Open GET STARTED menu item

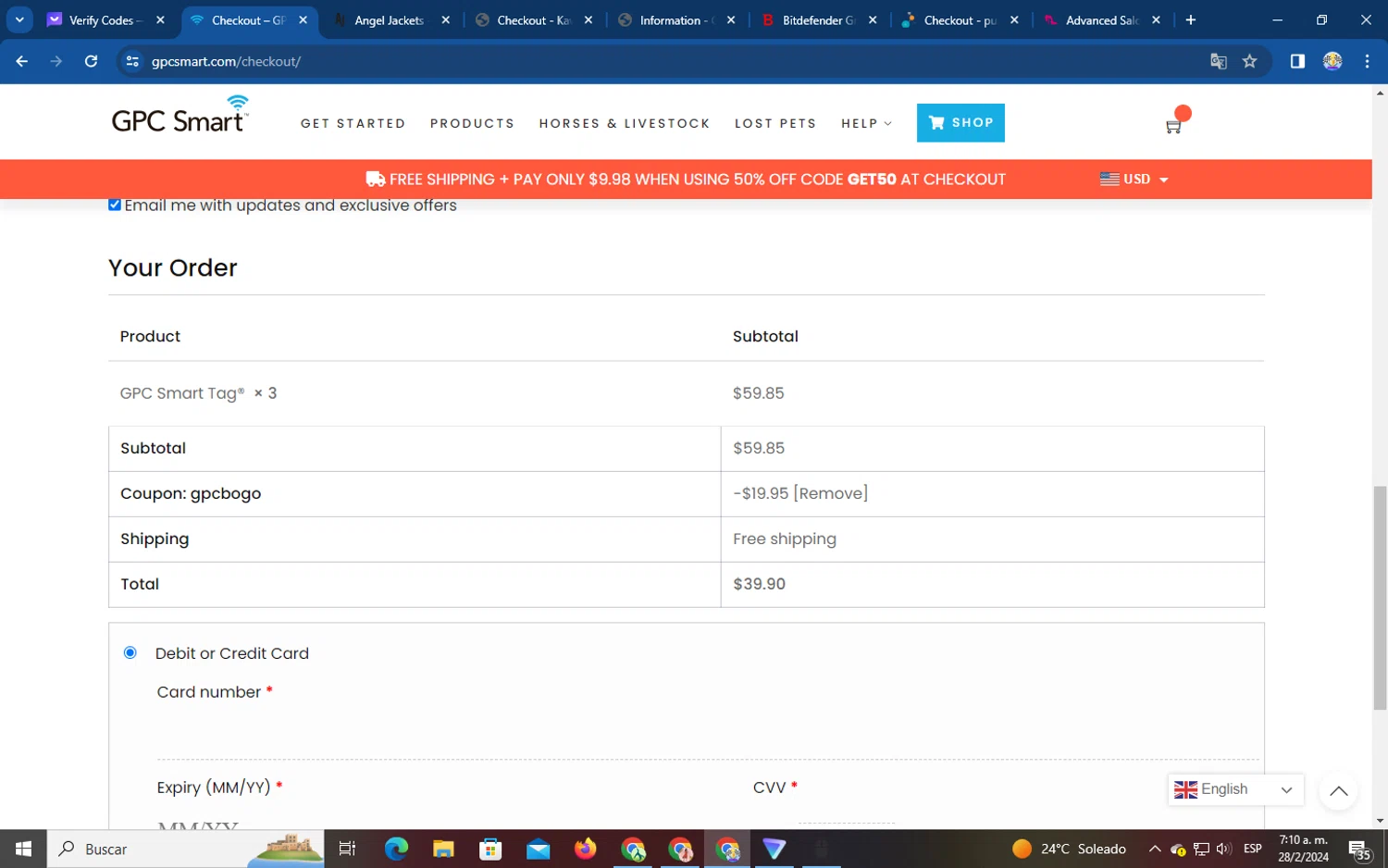tap(353, 123)
